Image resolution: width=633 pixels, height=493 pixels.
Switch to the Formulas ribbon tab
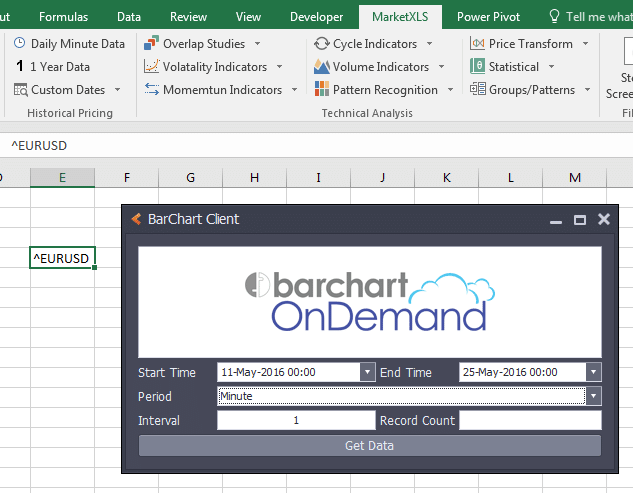coord(63,17)
